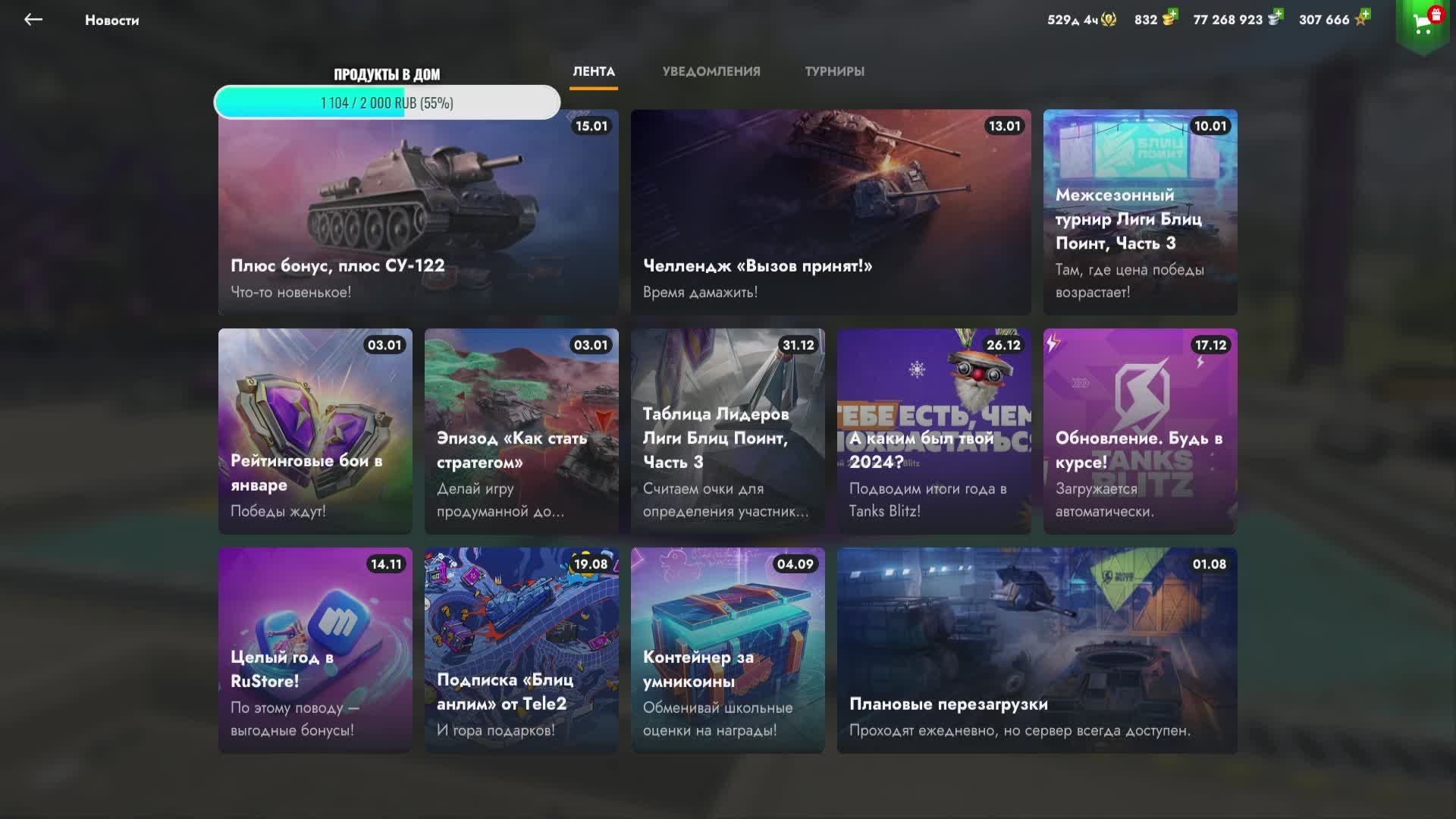1456x819 pixels.
Task: Add gold via the coins icon
Action: point(1169,17)
